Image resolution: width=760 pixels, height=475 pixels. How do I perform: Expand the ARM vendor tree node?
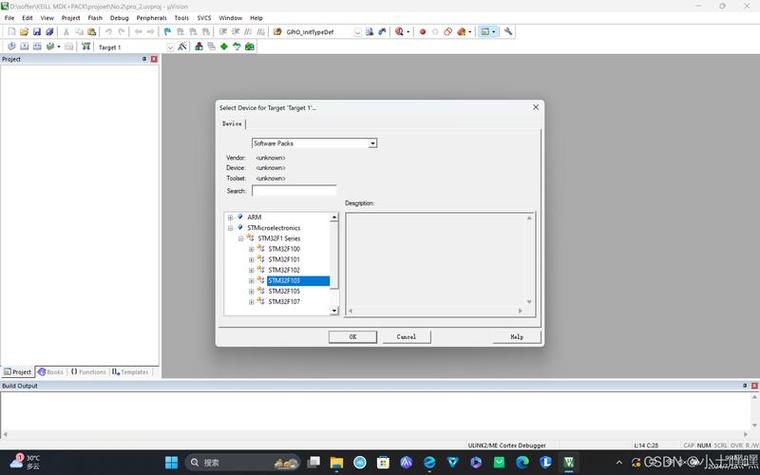click(230, 217)
